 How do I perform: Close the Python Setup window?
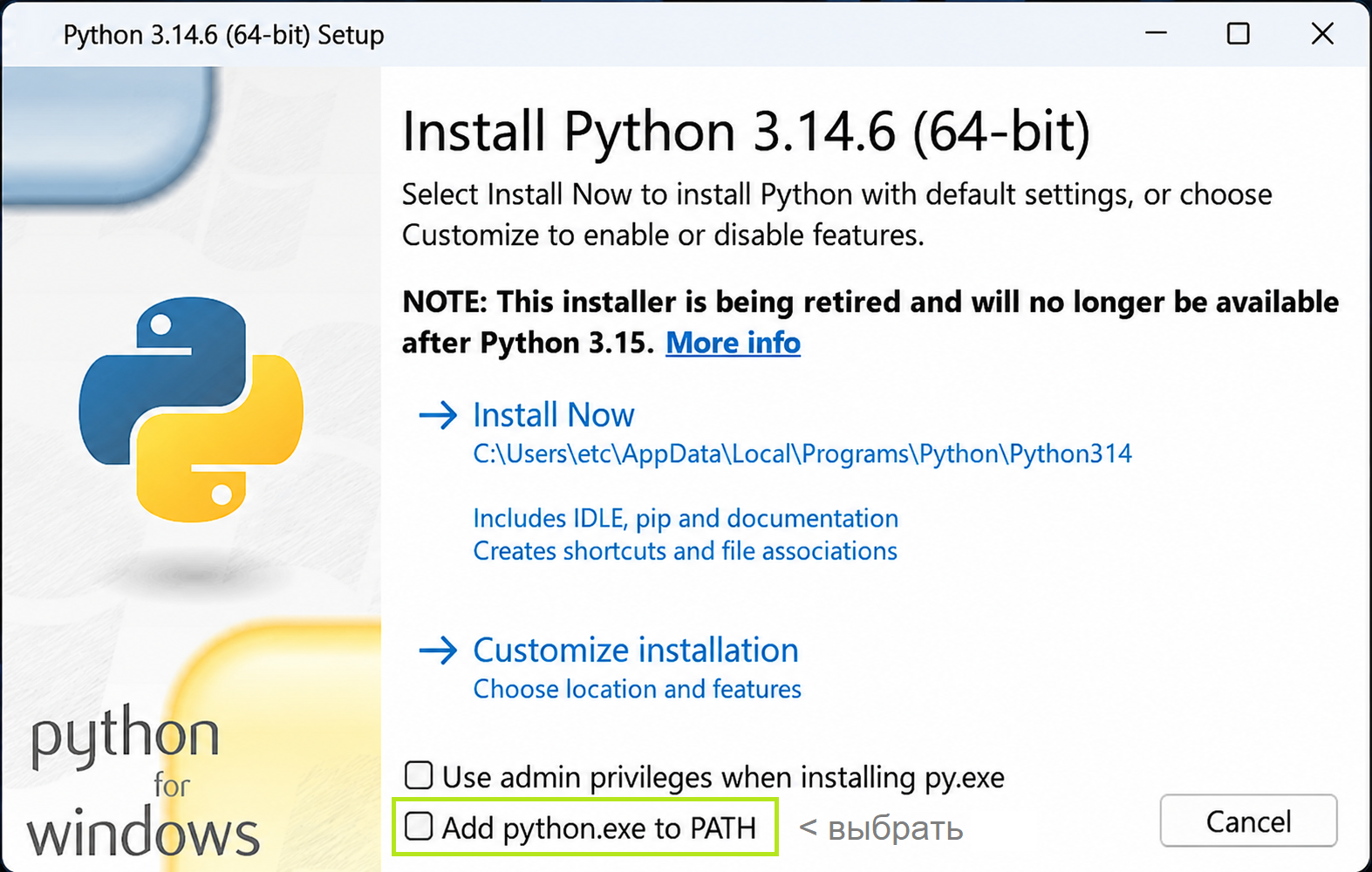(x=1322, y=34)
